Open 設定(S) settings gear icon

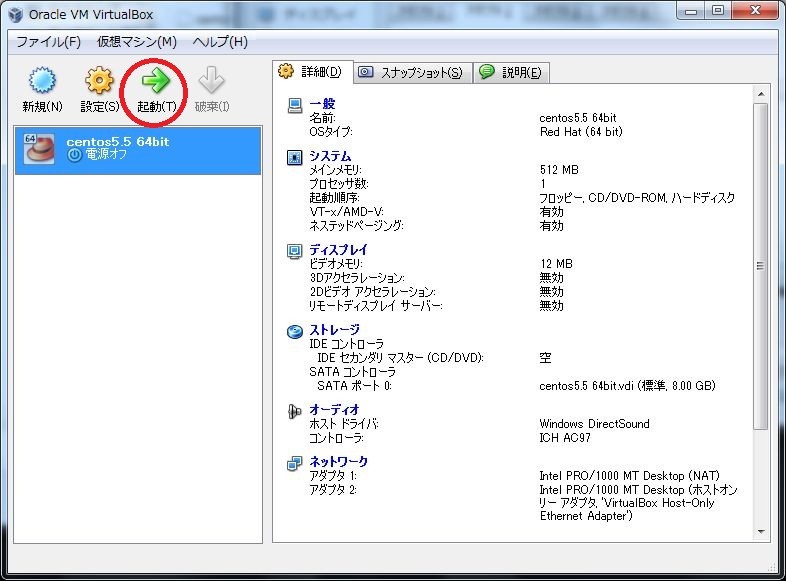(99, 80)
